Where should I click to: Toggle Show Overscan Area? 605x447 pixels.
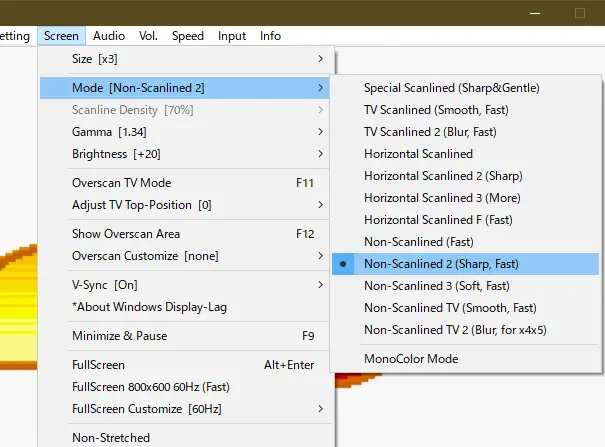126,234
